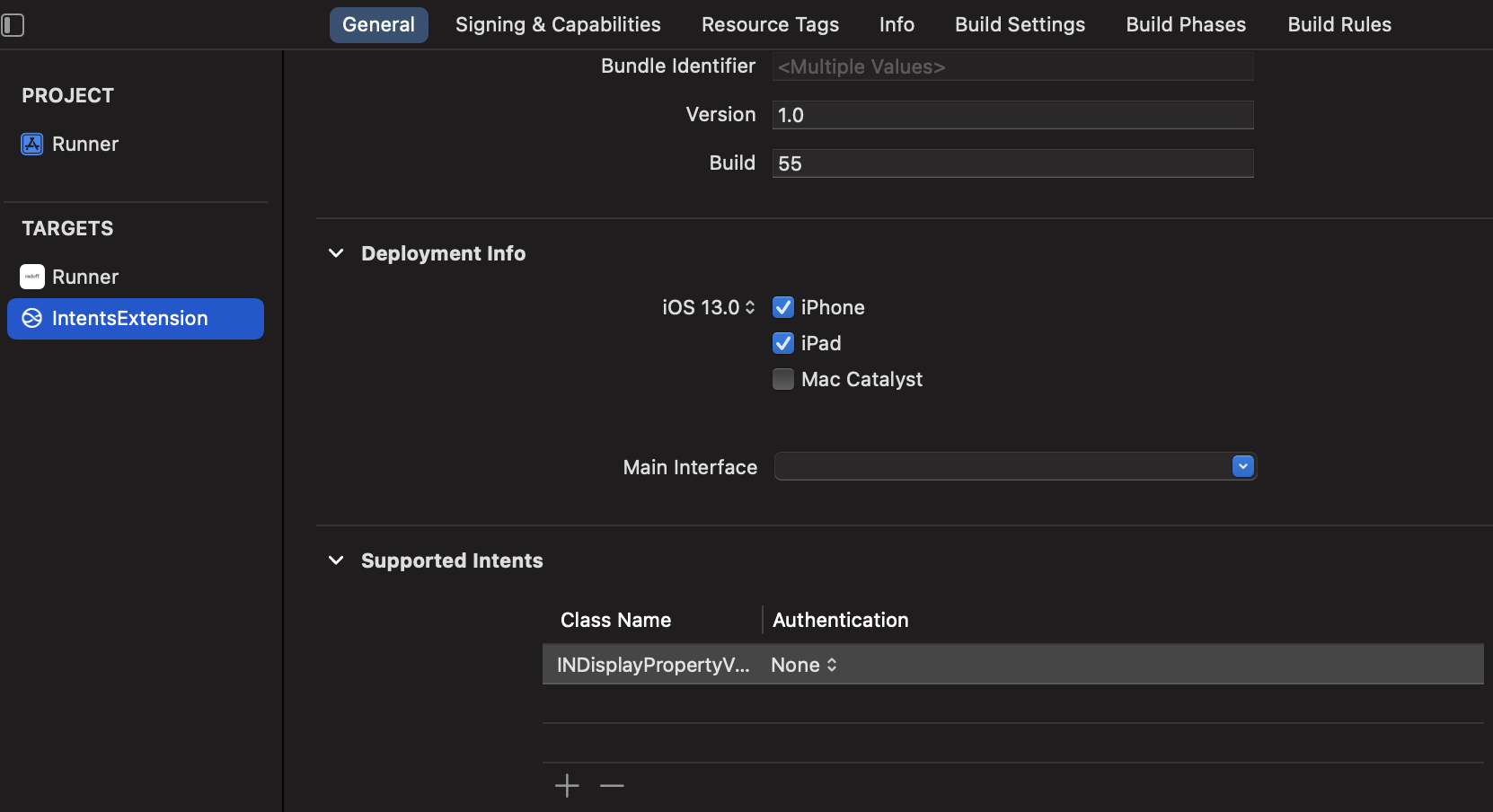Click the IntentsExtension target icon
This screenshot has width=1493, height=812.
tap(32, 319)
